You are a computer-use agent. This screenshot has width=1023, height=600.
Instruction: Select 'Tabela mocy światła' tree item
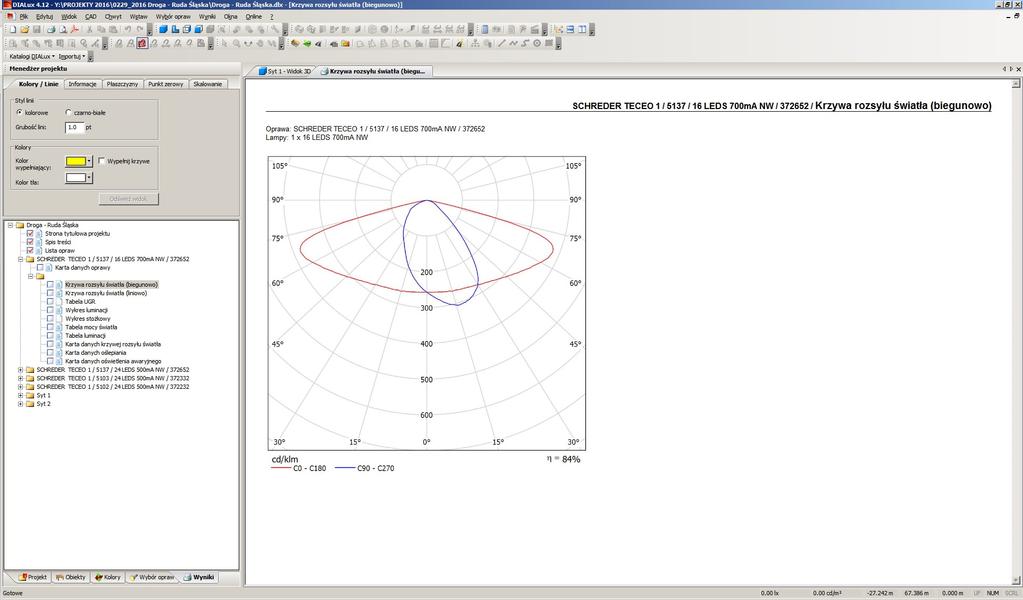pos(91,327)
